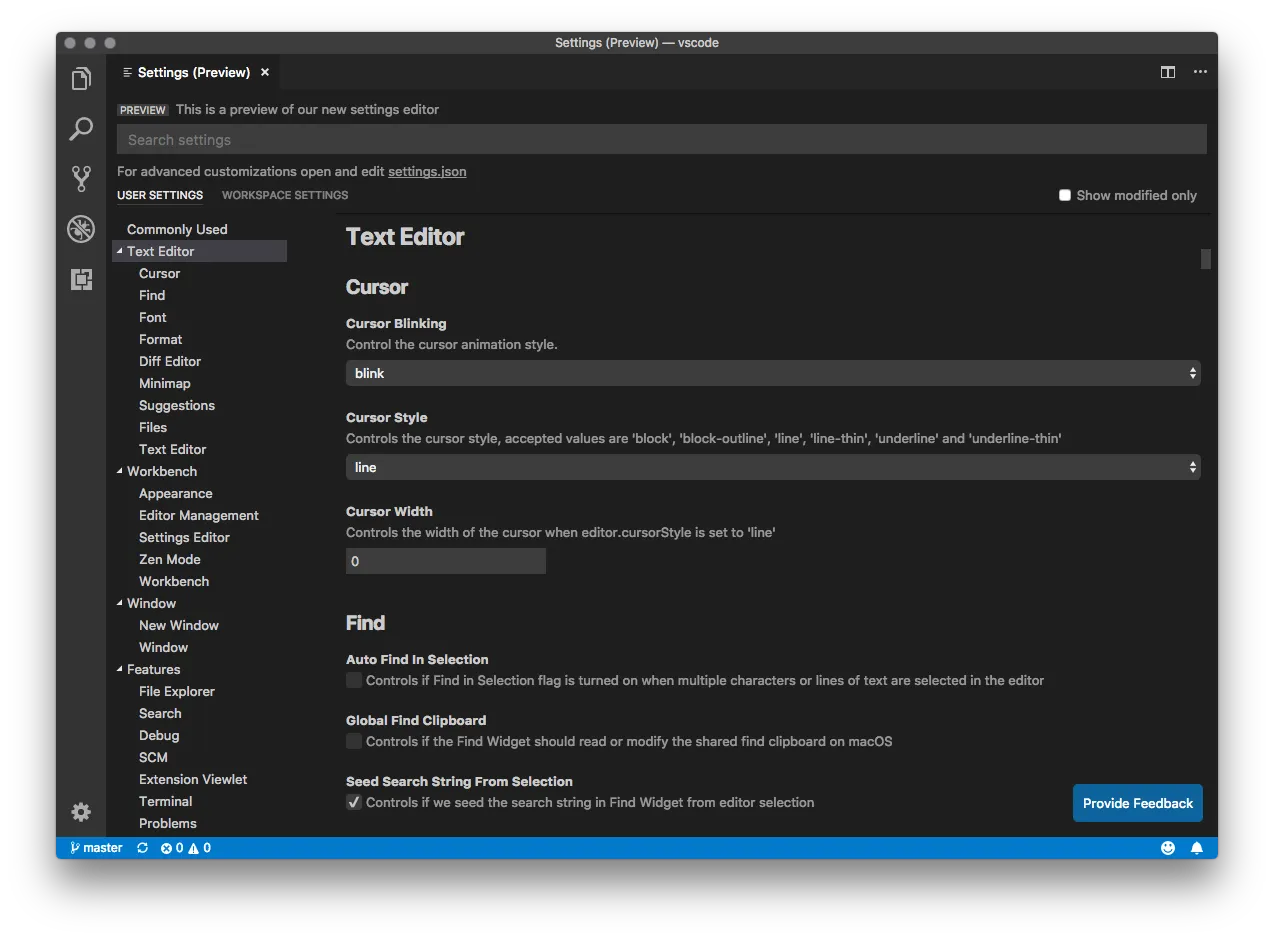1274x939 pixels.
Task: Click the split editor icon
Action: pos(1167,72)
